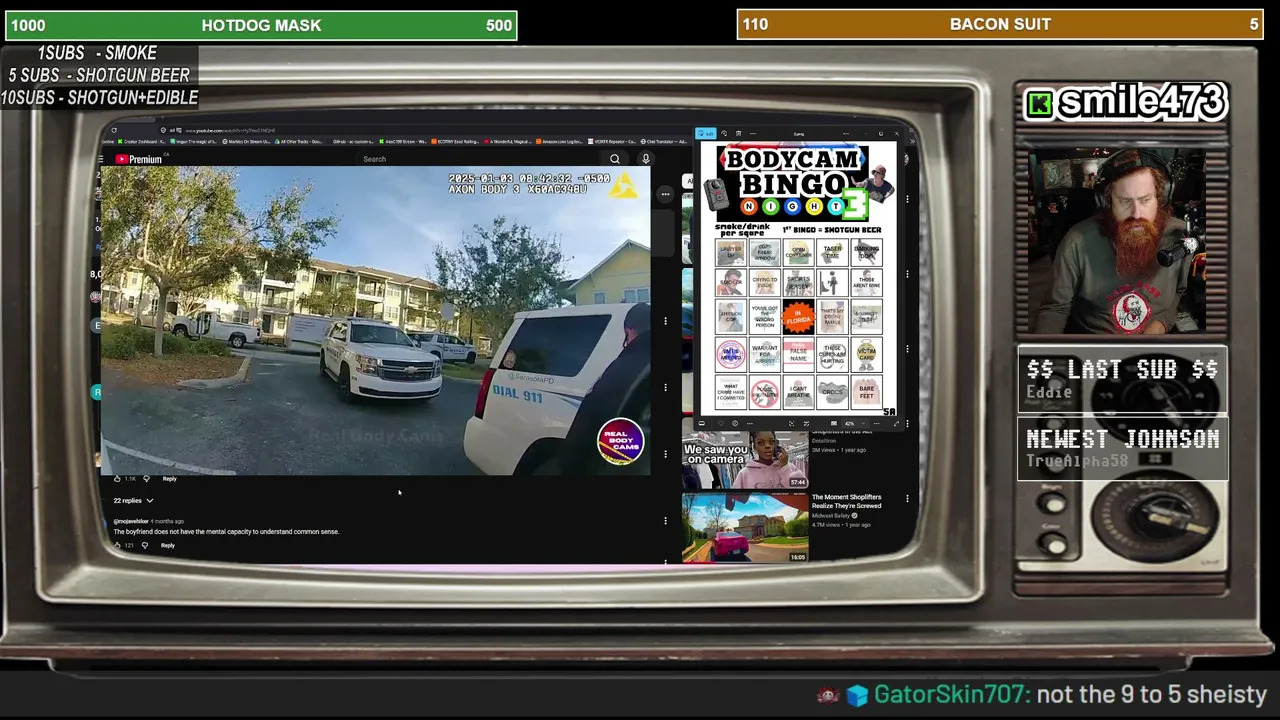Click the 'Warrant for Arrest' bingo square
Screen dimensions: 1280x720
point(764,355)
